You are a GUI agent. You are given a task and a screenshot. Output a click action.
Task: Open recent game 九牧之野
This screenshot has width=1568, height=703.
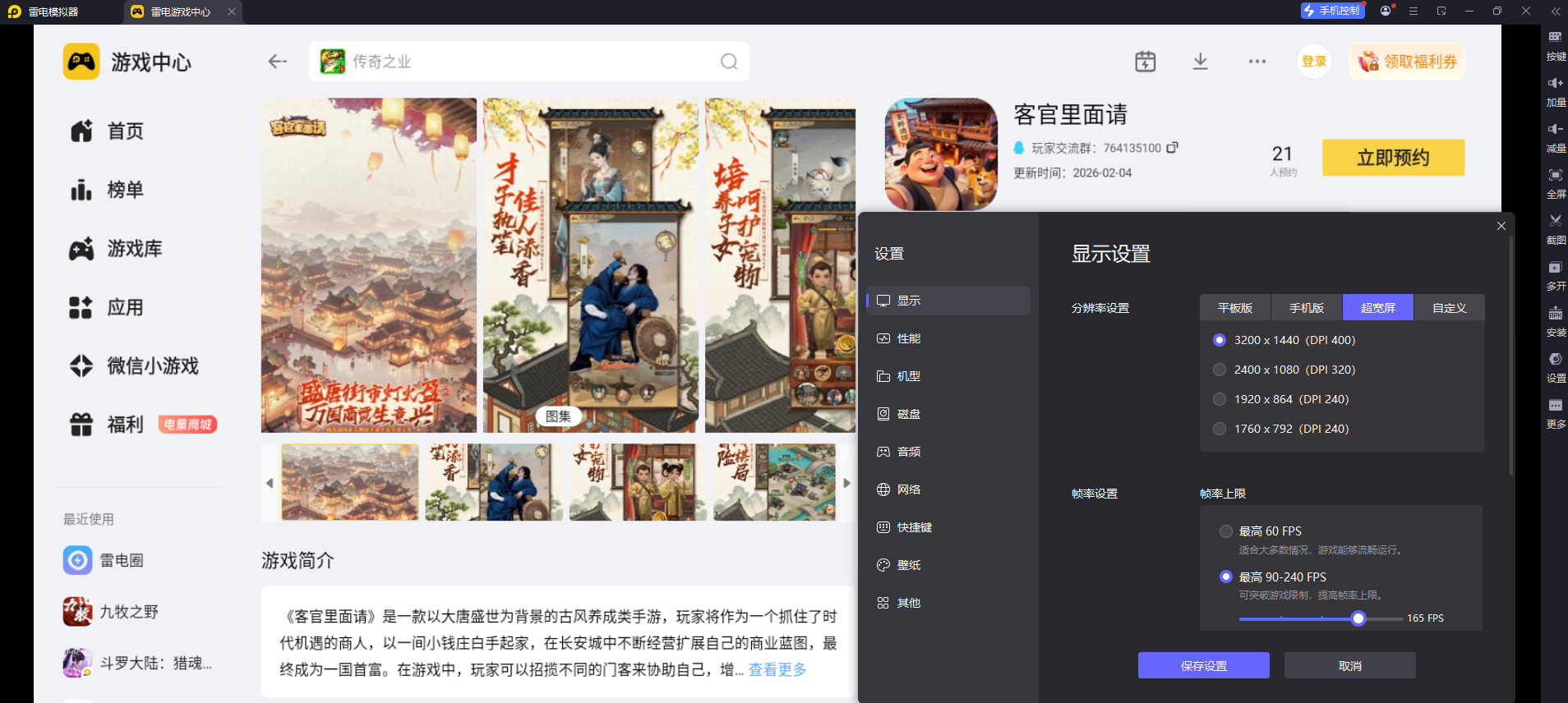[112, 612]
